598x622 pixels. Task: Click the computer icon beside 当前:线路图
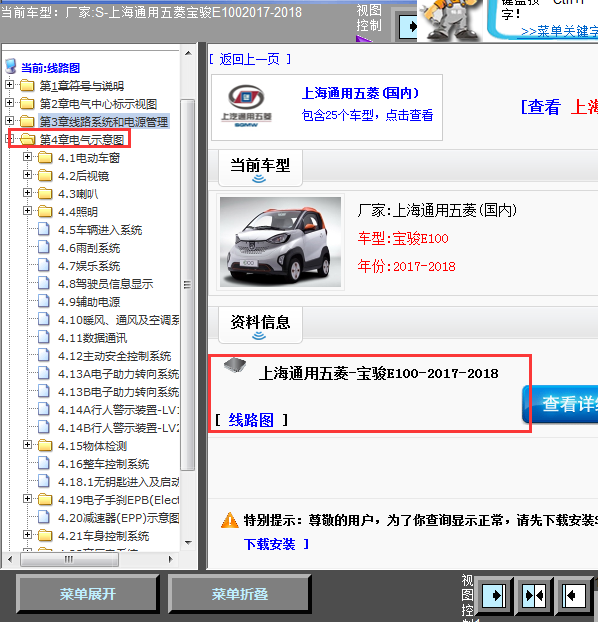11,67
